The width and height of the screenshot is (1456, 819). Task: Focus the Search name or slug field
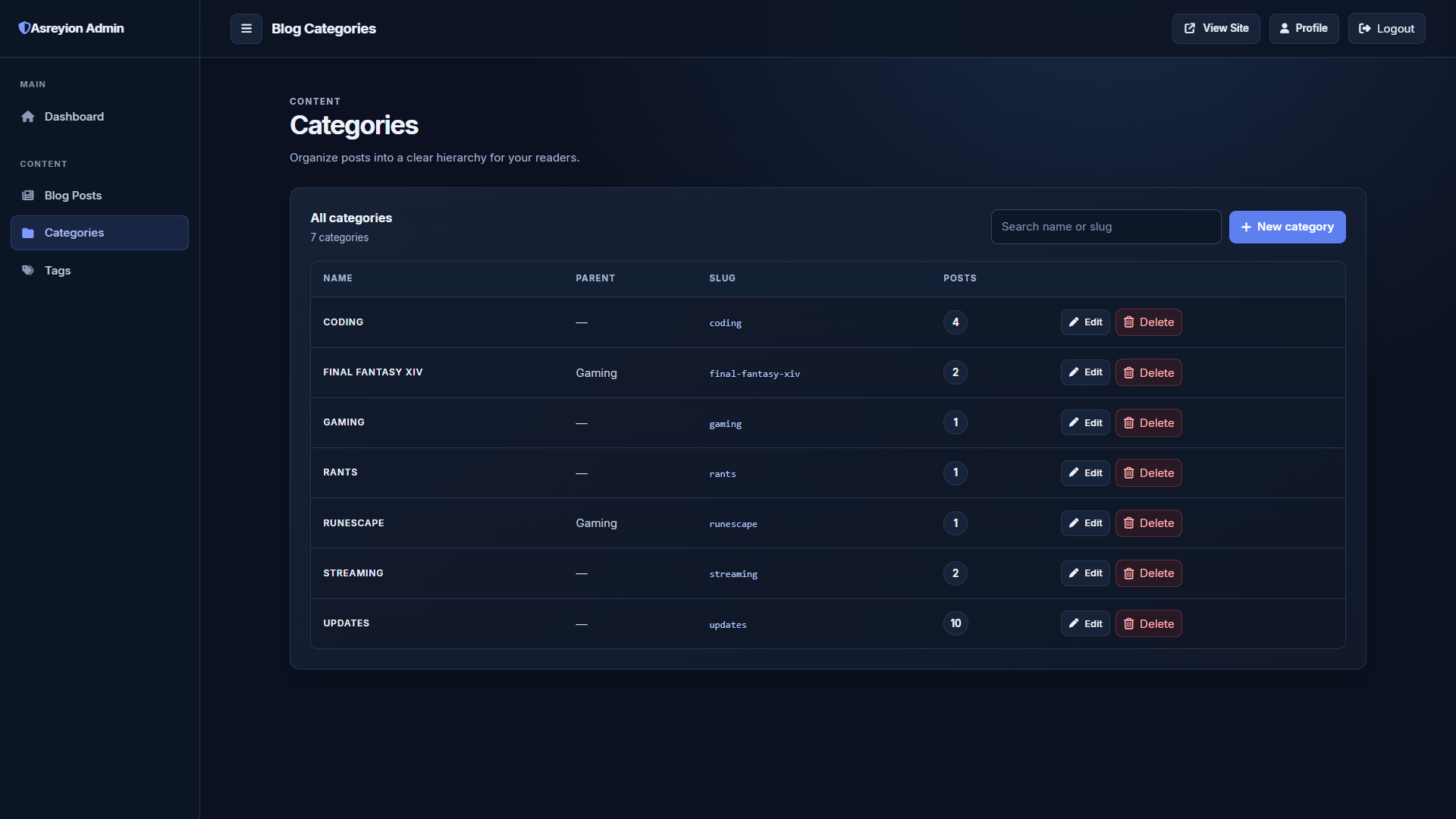tap(1106, 227)
